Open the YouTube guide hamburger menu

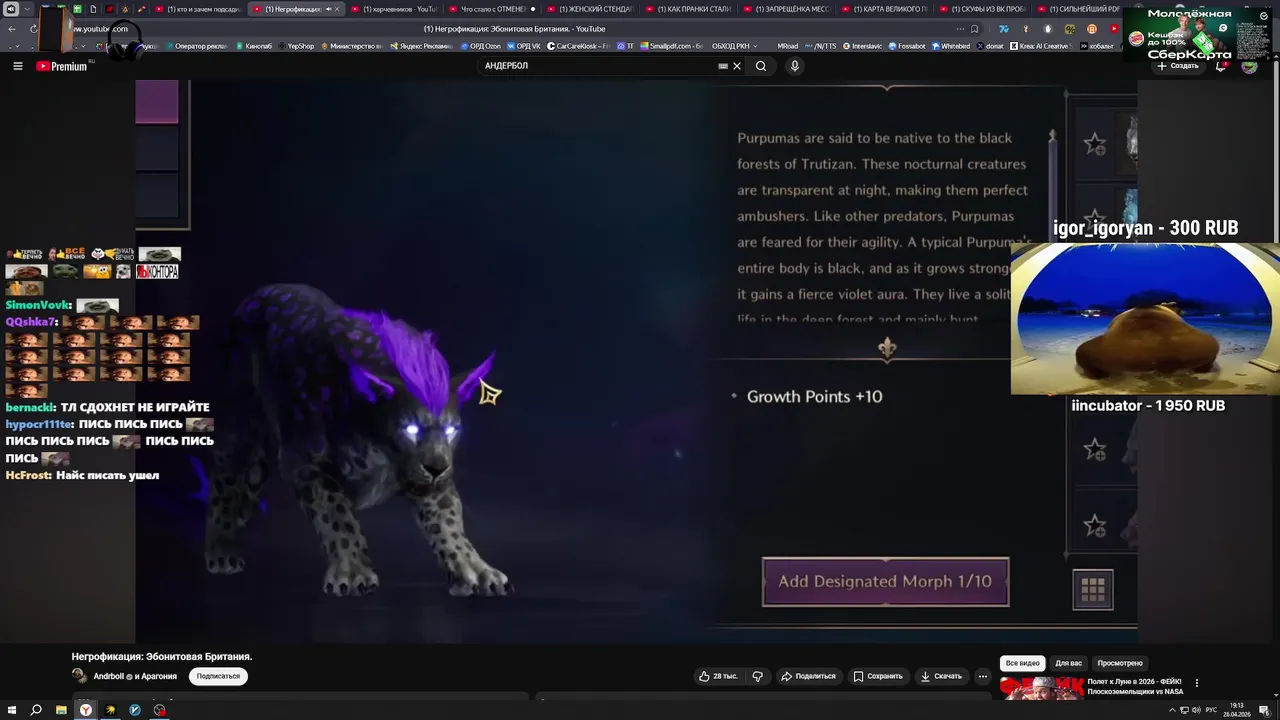tap(17, 66)
